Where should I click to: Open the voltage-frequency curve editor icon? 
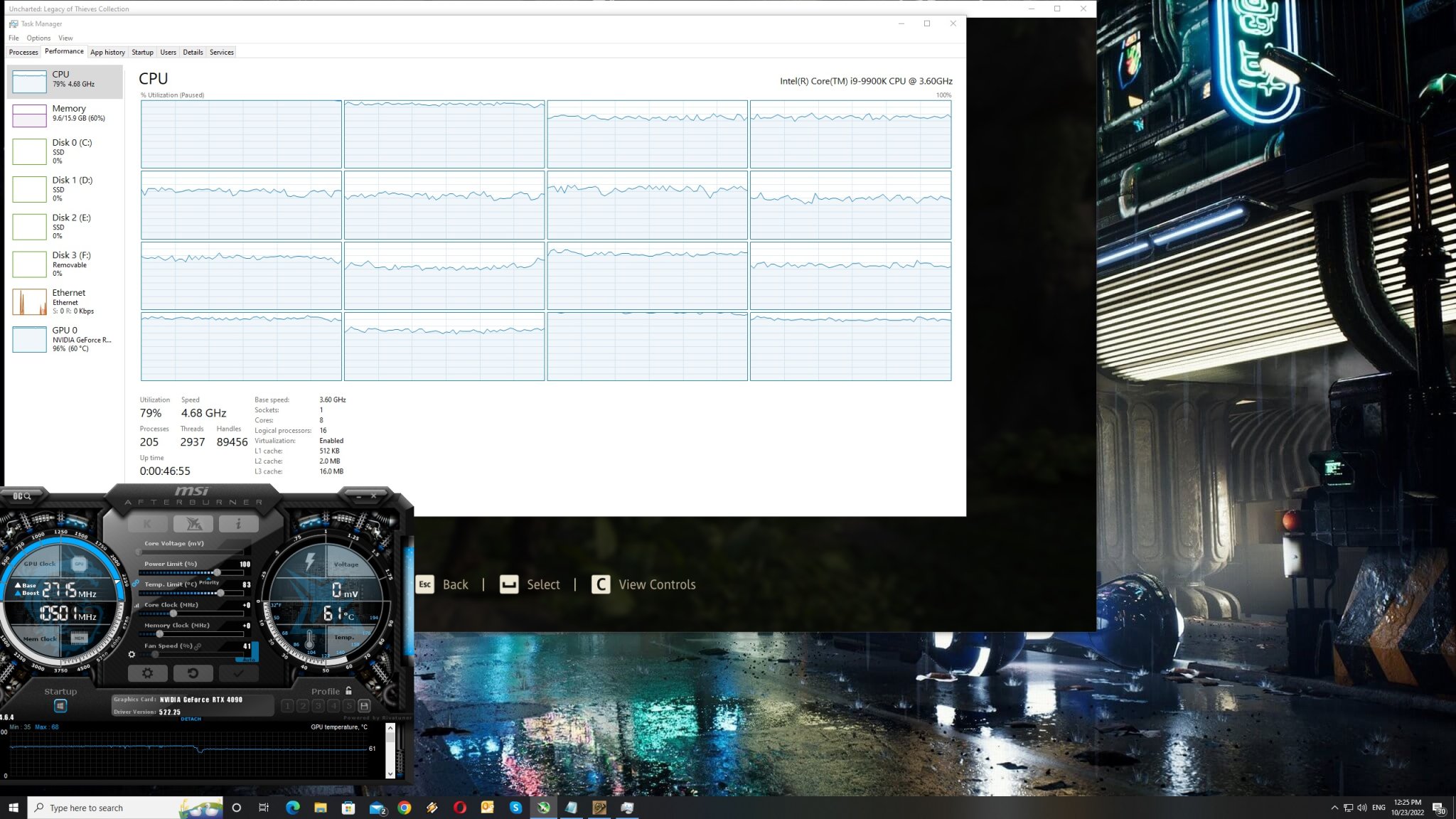click(136, 605)
